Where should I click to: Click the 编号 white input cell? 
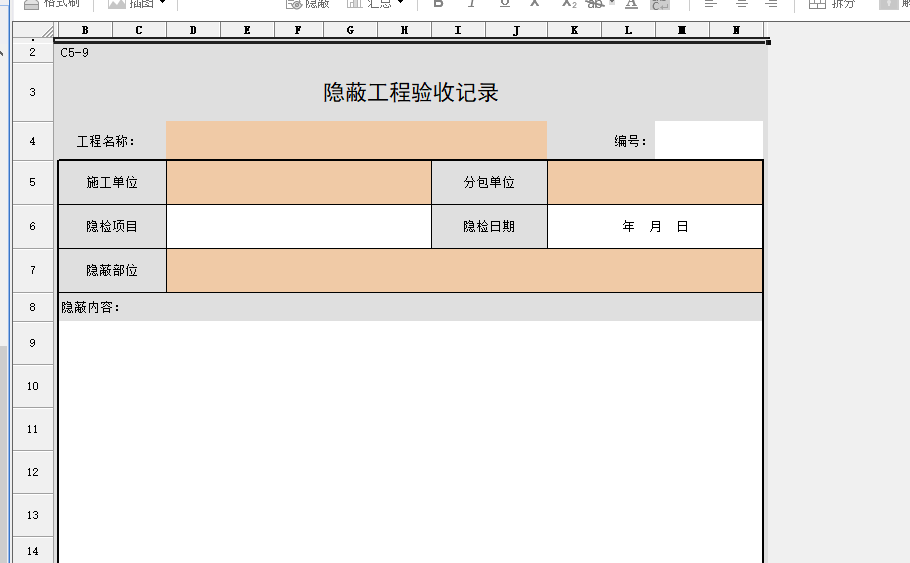pyautogui.click(x=708, y=141)
